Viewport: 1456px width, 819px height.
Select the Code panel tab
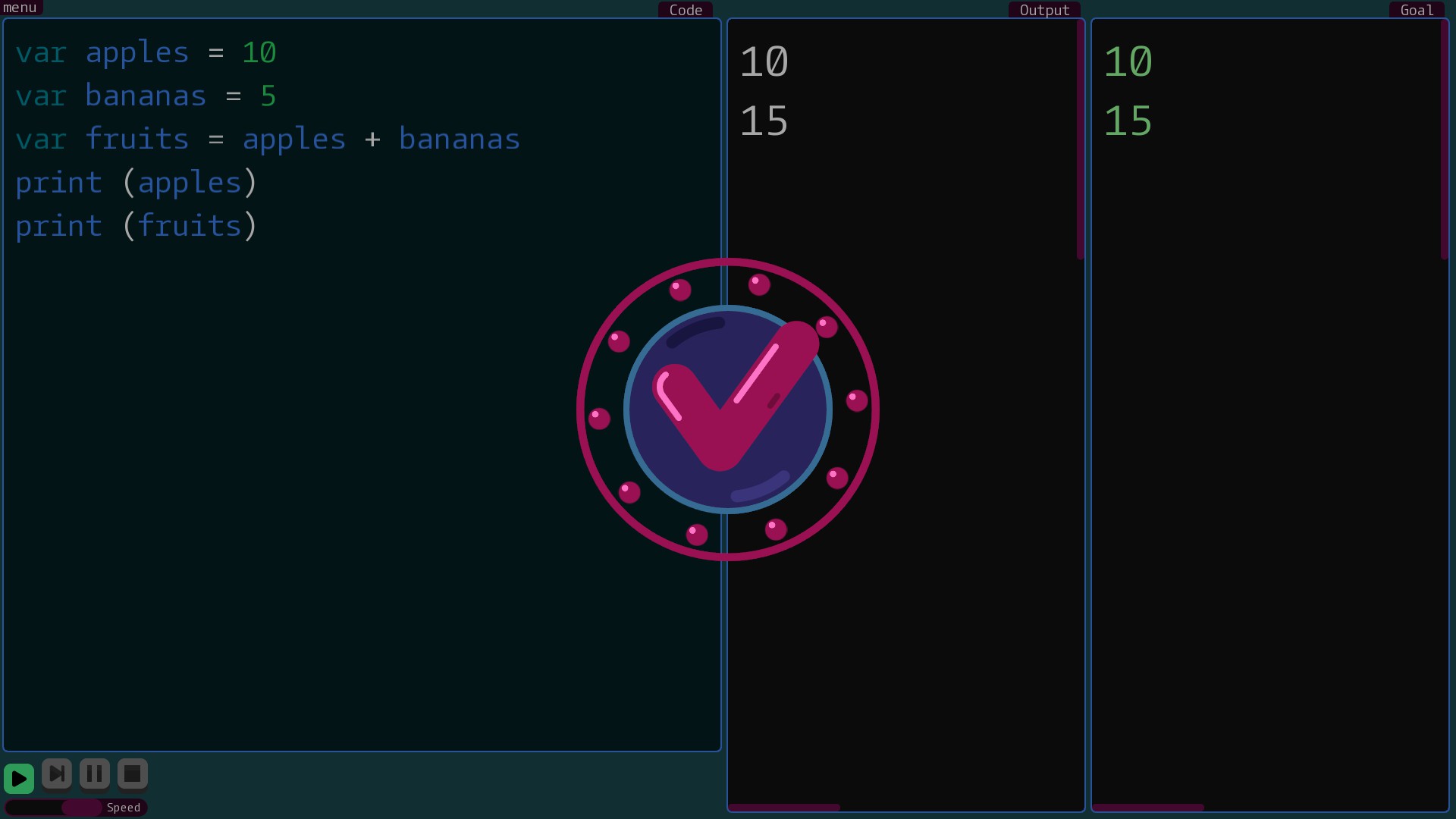(685, 10)
